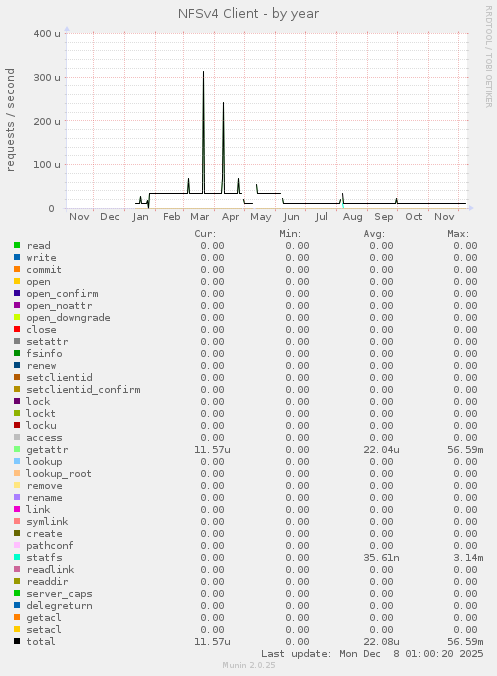The width and height of the screenshot is (497, 676).
Task: Click the 400 u y-axis label
Action: pyautogui.click(x=47, y=34)
